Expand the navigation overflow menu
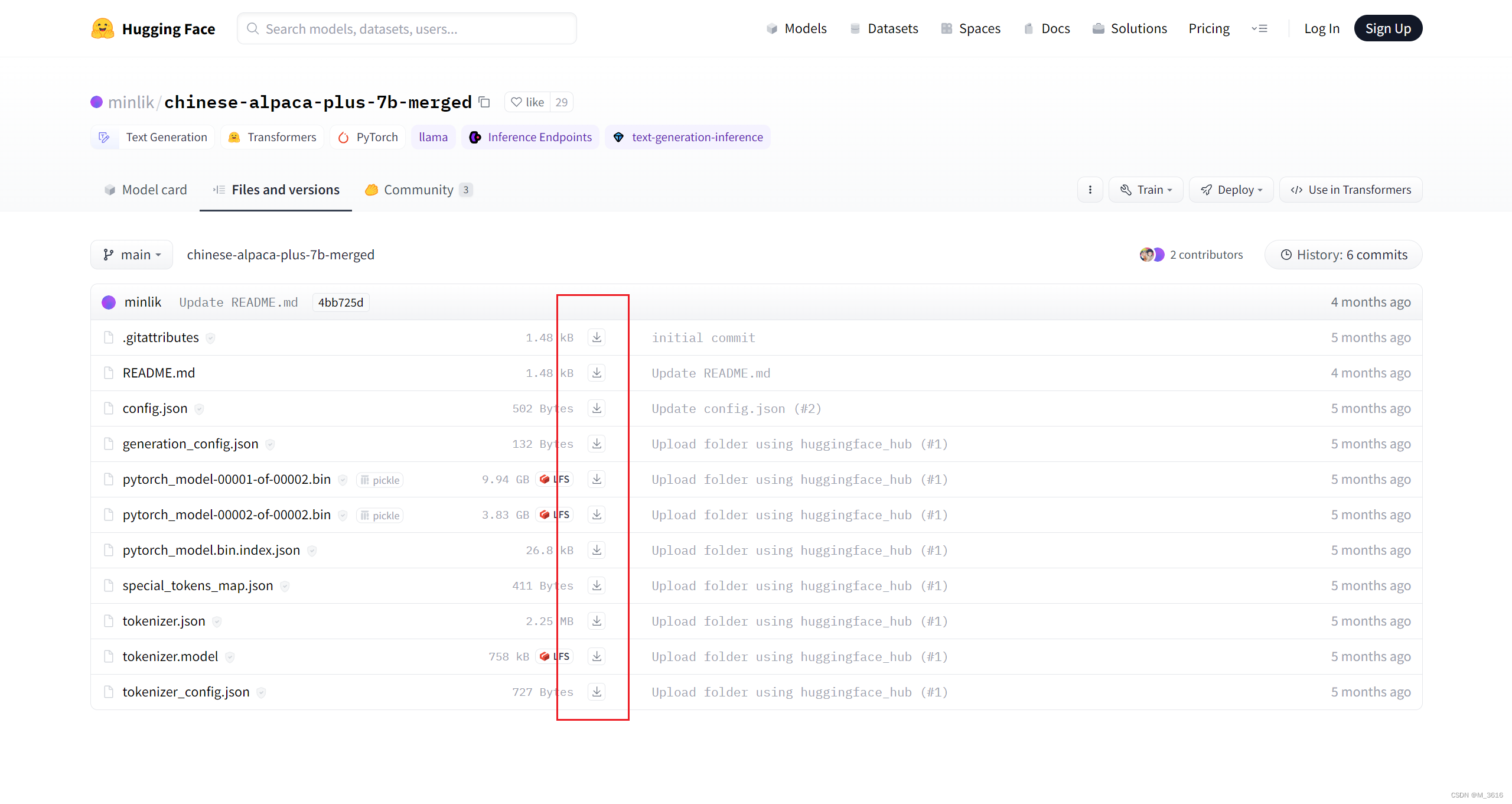Screen dimensions: 1512x804 coord(1259,28)
